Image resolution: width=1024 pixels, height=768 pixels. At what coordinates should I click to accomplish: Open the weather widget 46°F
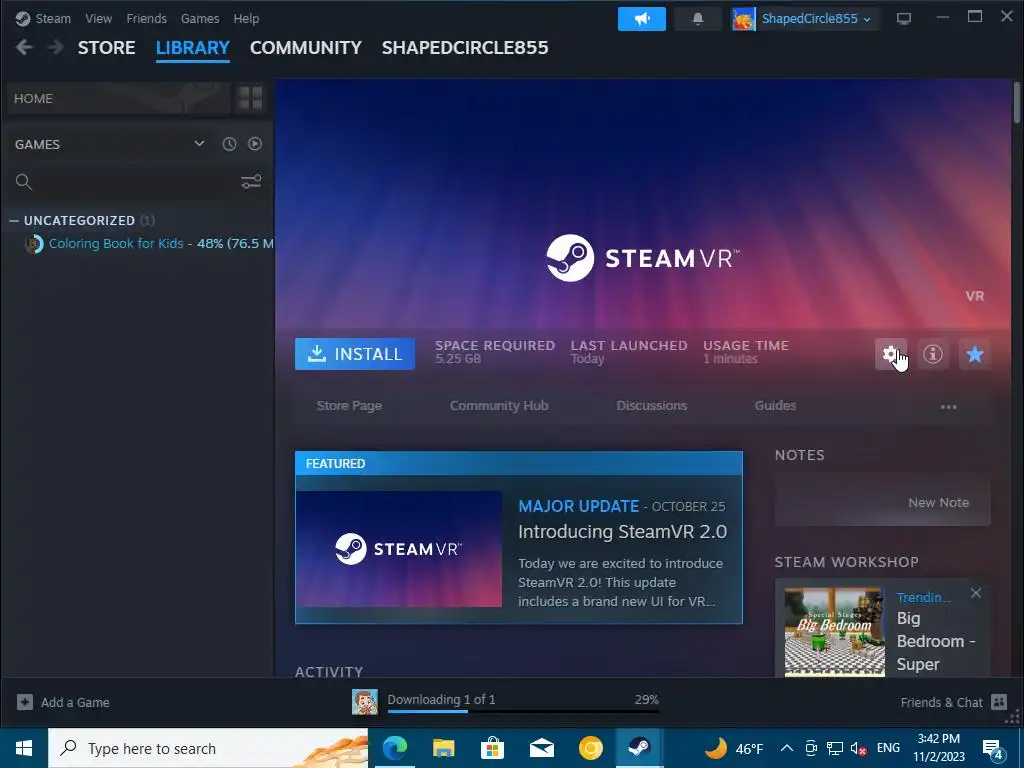734,748
